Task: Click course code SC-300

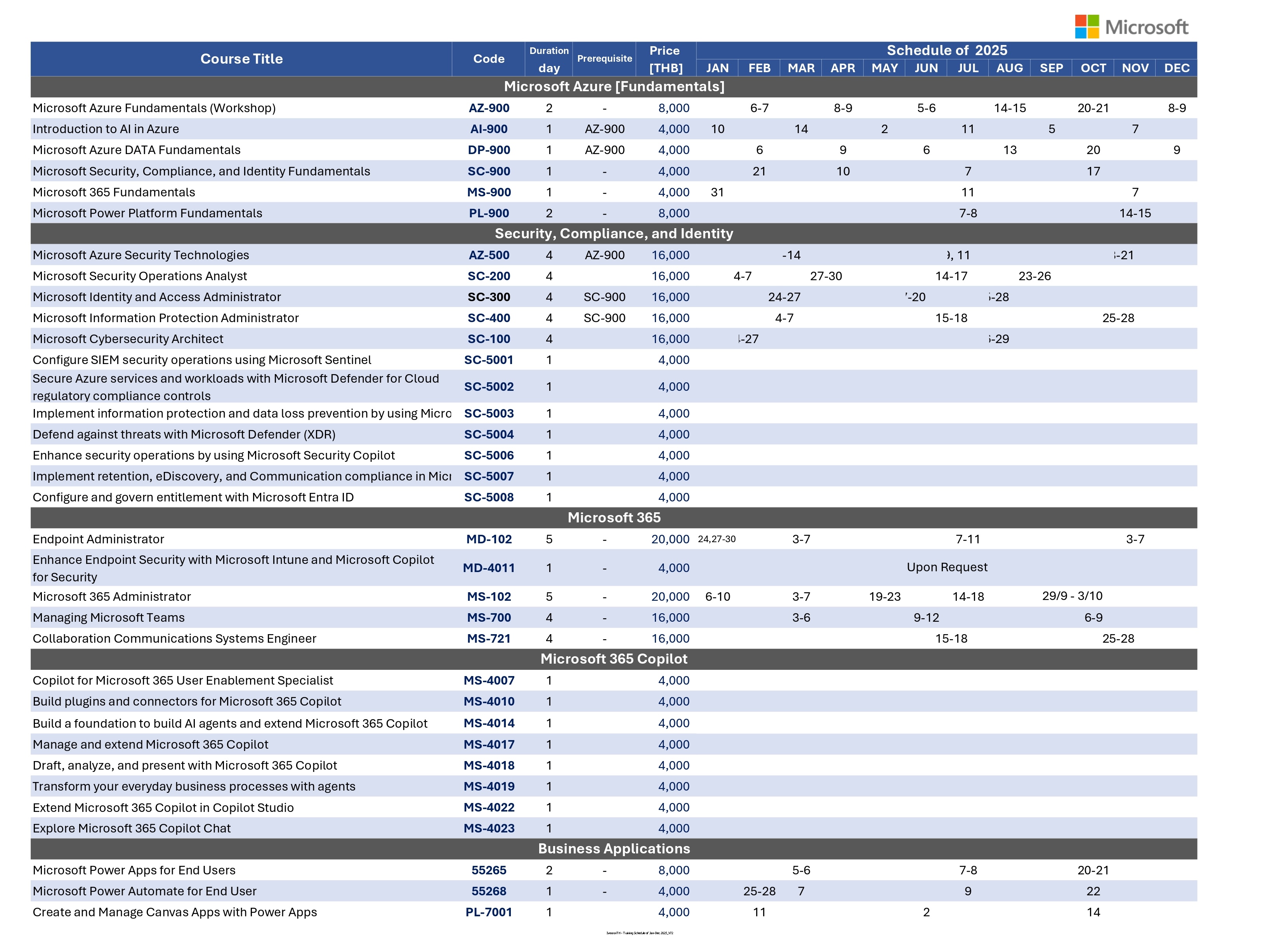Action: pos(489,297)
